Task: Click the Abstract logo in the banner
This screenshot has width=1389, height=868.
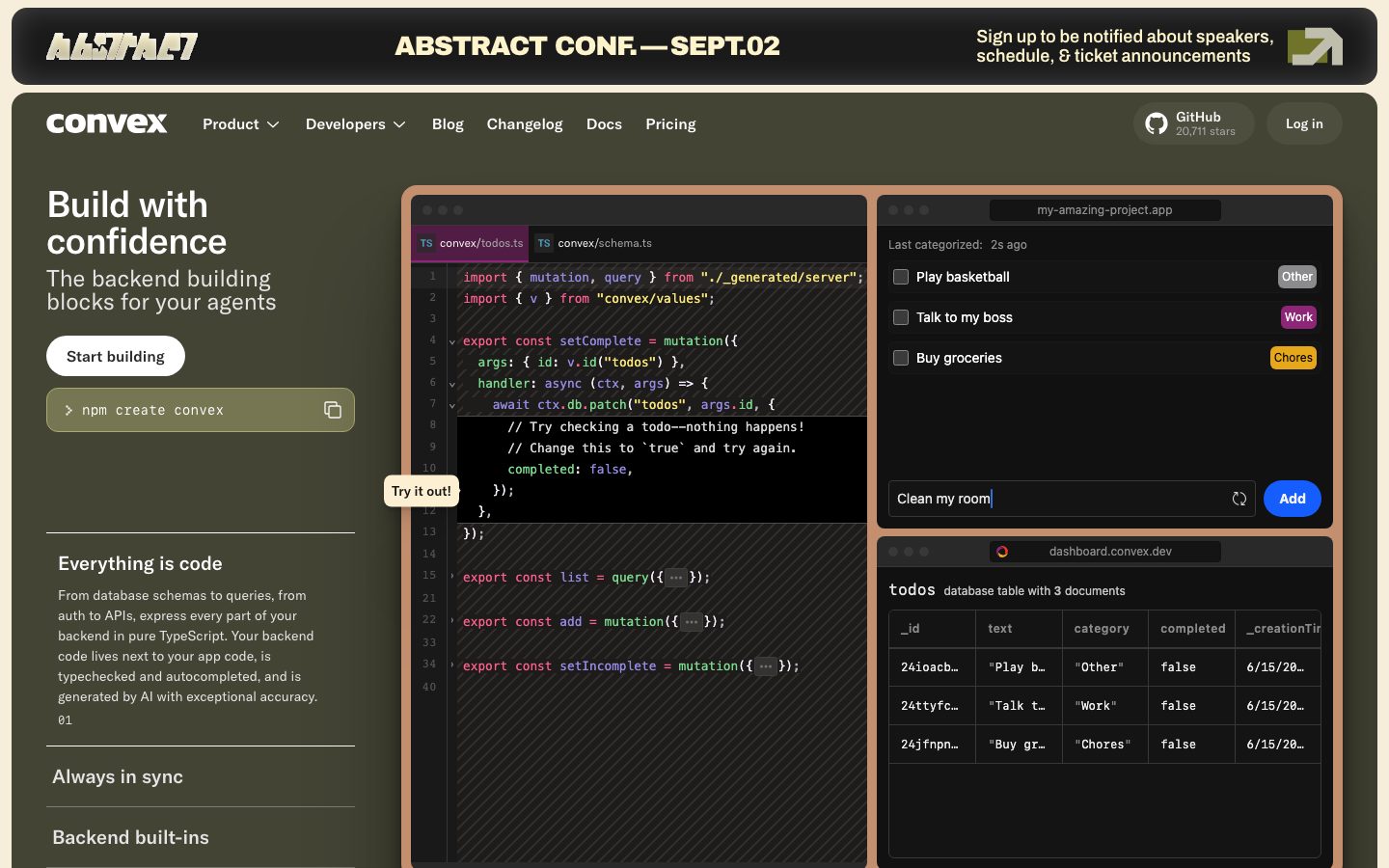Action: (123, 46)
